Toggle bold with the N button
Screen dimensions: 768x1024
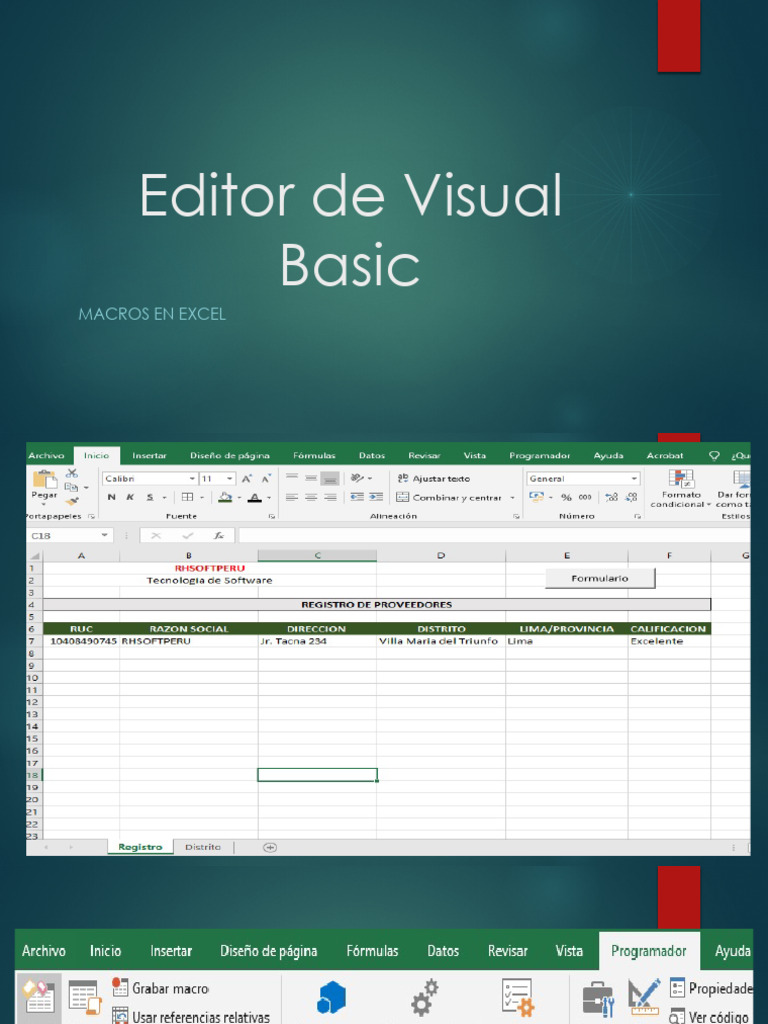tap(111, 497)
